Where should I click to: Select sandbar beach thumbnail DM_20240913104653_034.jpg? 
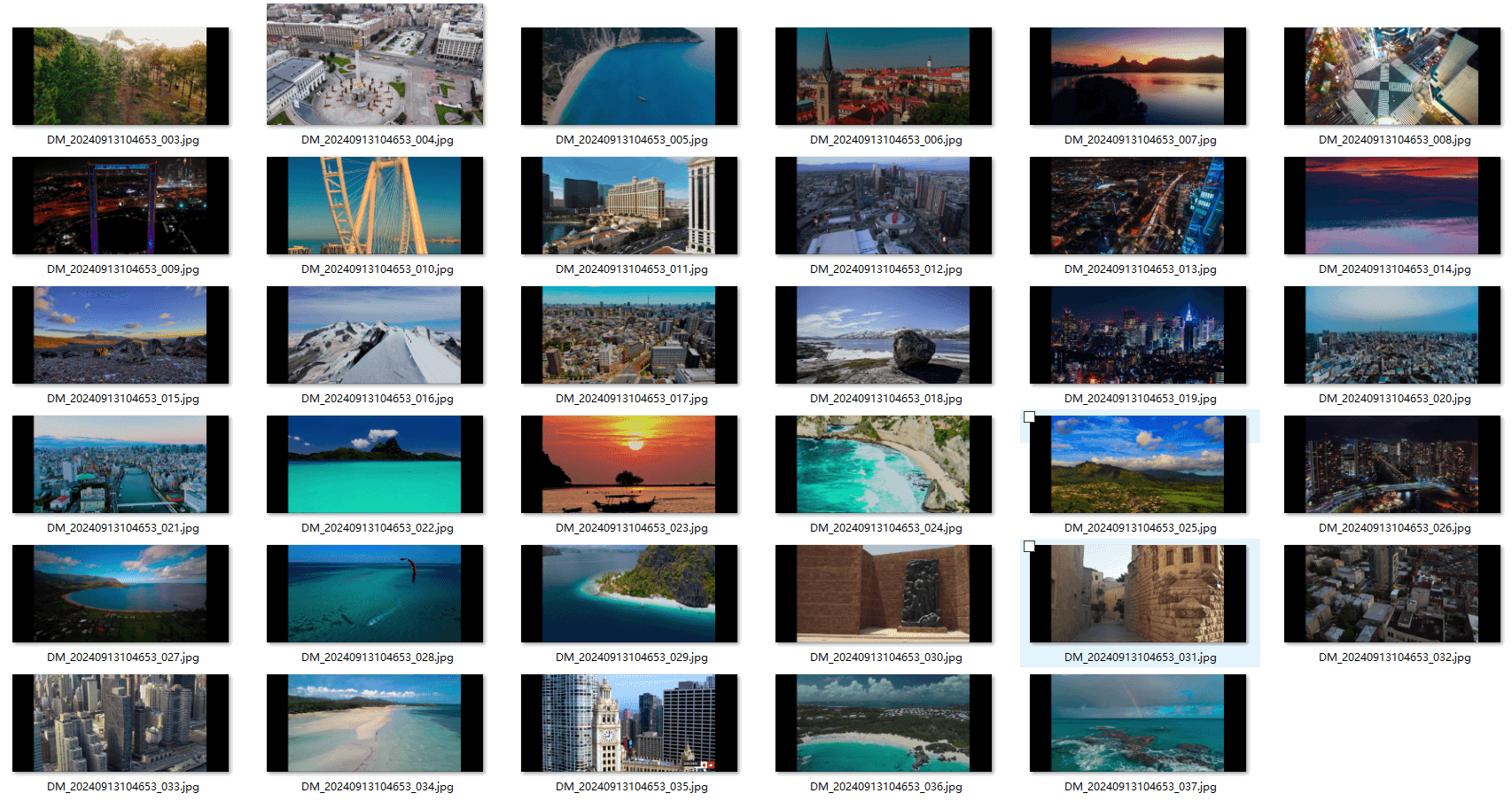tap(375, 723)
